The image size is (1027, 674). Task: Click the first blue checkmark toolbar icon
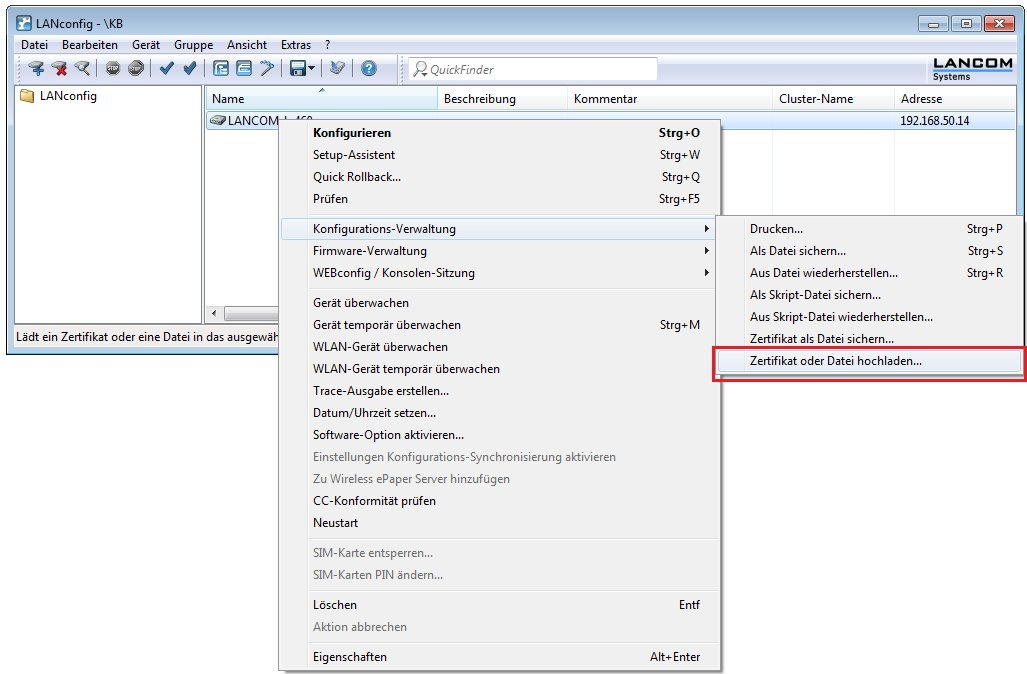[x=167, y=69]
